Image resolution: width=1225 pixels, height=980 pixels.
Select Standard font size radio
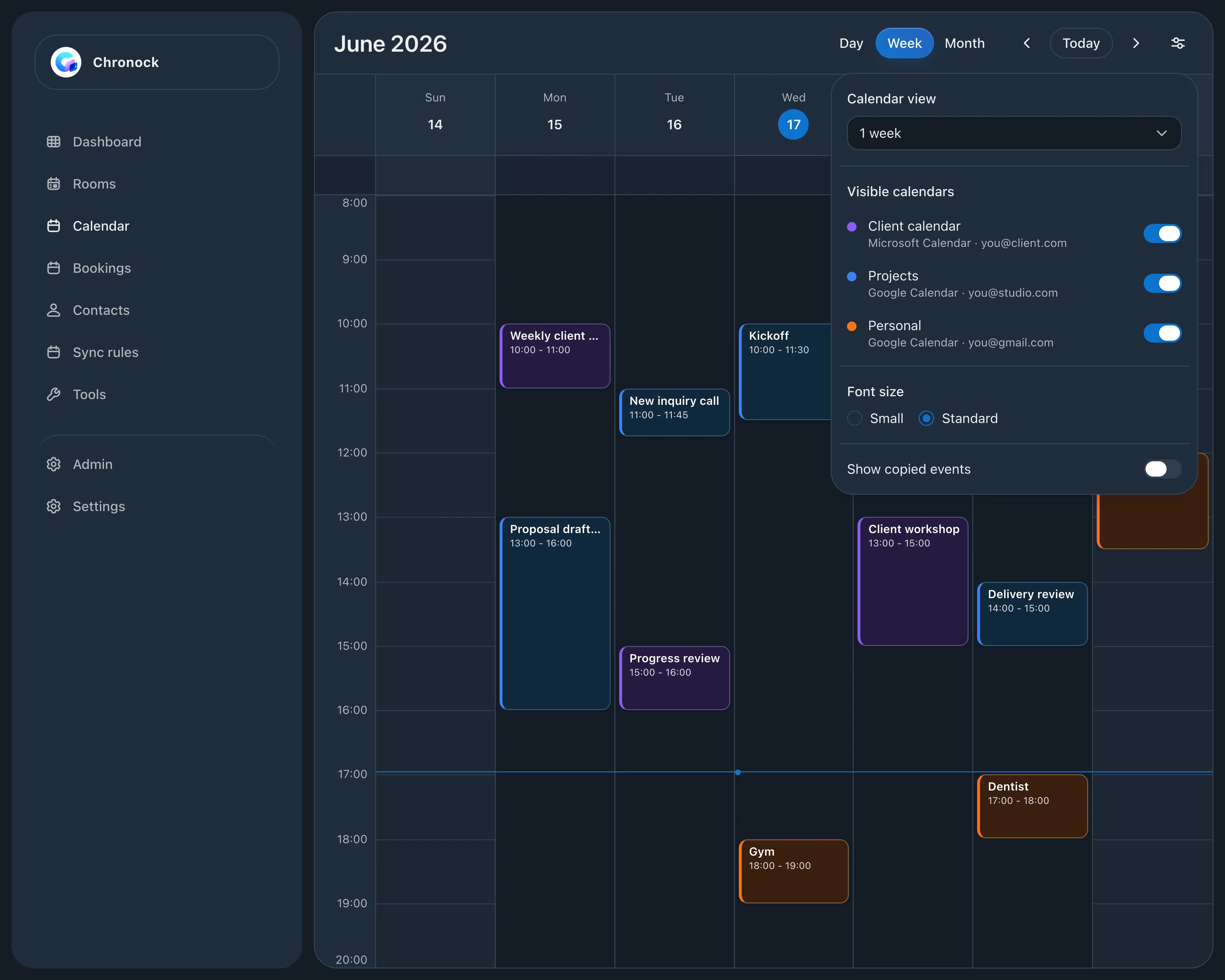(x=926, y=419)
